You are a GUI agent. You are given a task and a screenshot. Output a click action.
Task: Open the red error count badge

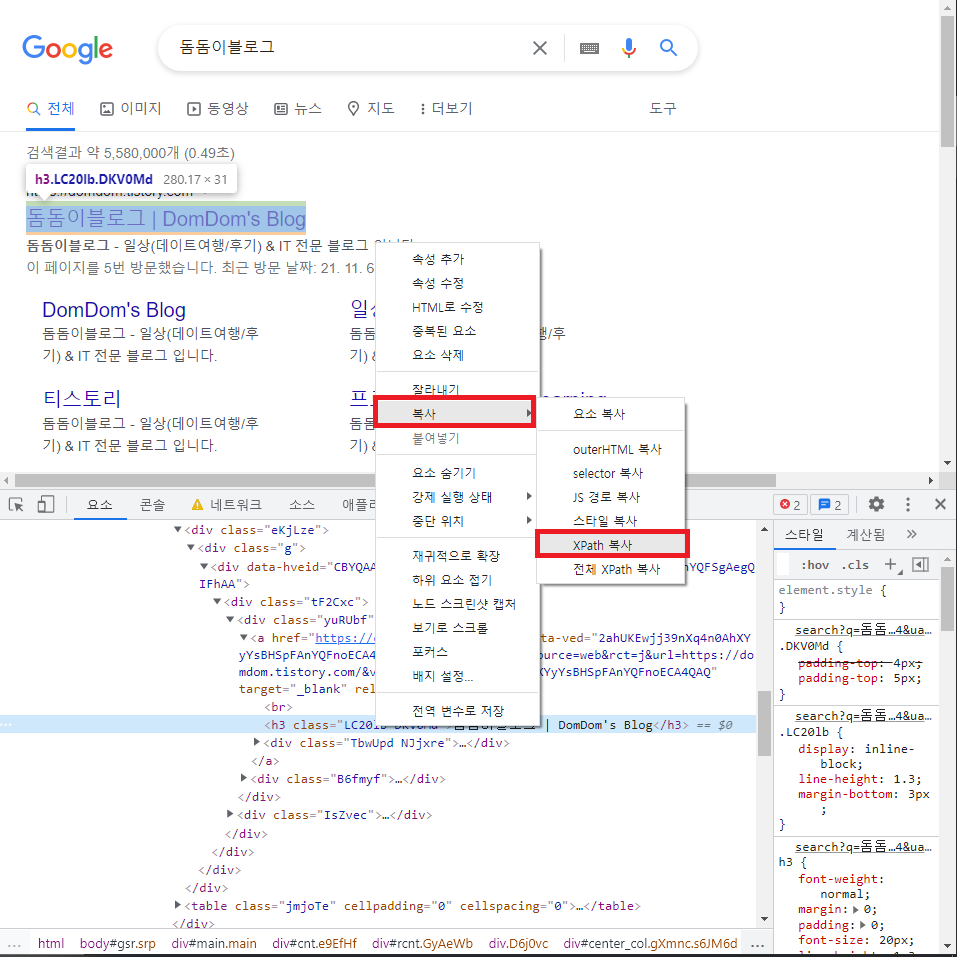(790, 505)
